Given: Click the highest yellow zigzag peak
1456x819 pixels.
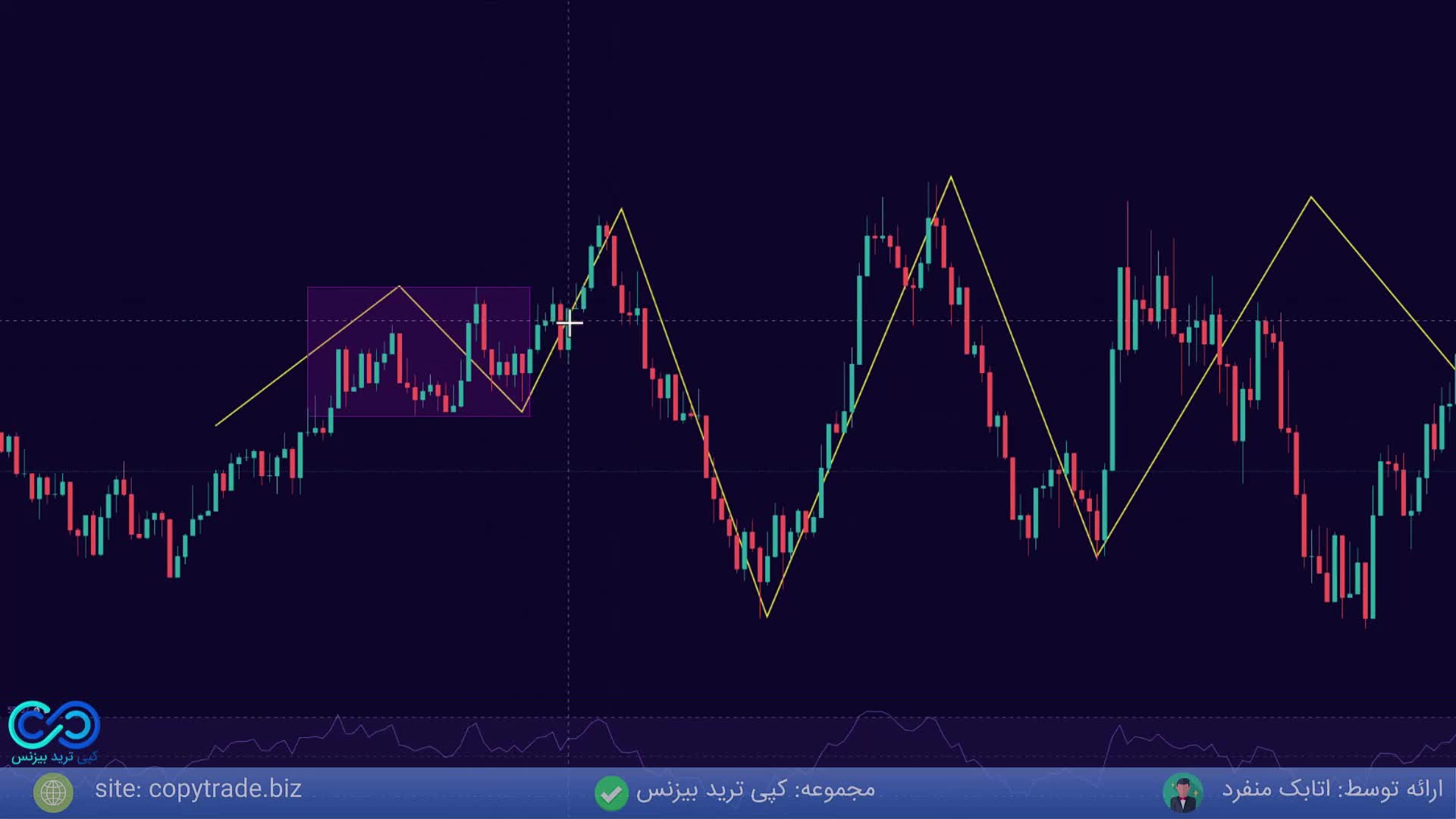Looking at the screenshot, I should (951, 177).
